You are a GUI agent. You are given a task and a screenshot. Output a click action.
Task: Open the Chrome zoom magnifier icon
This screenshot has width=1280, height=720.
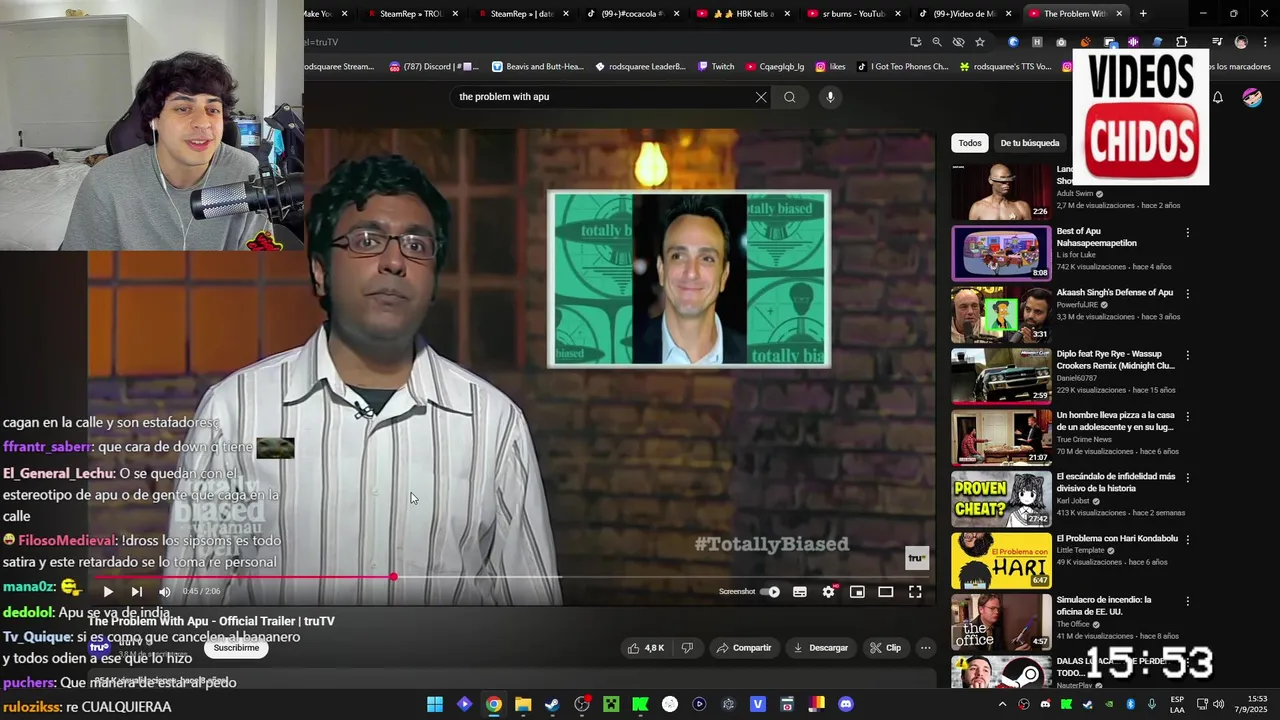[x=937, y=42]
